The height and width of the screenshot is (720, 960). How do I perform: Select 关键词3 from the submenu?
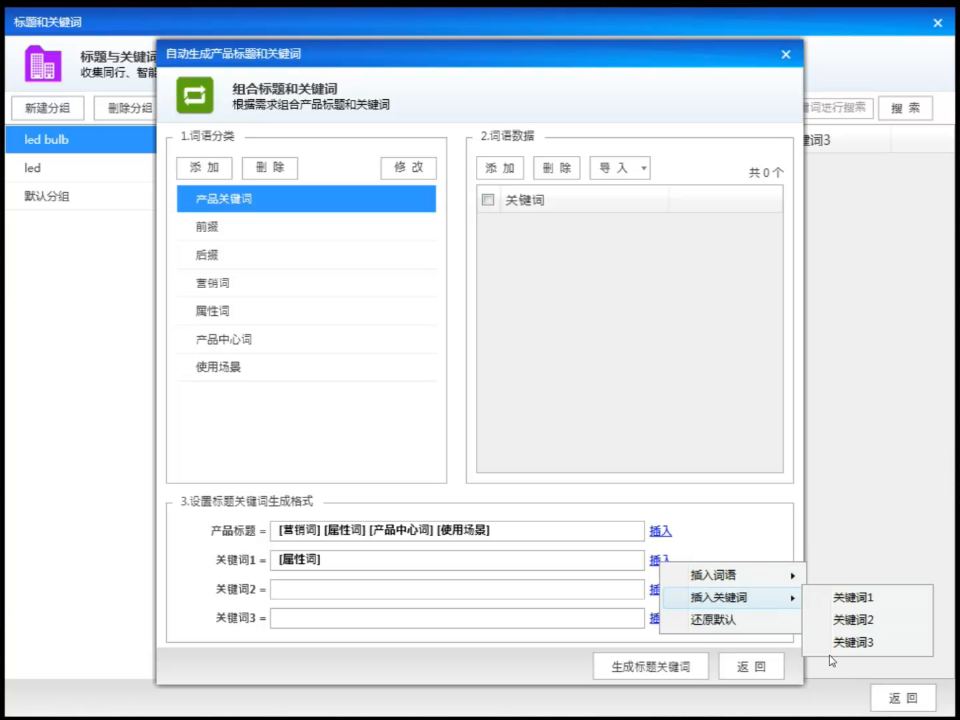[868, 643]
